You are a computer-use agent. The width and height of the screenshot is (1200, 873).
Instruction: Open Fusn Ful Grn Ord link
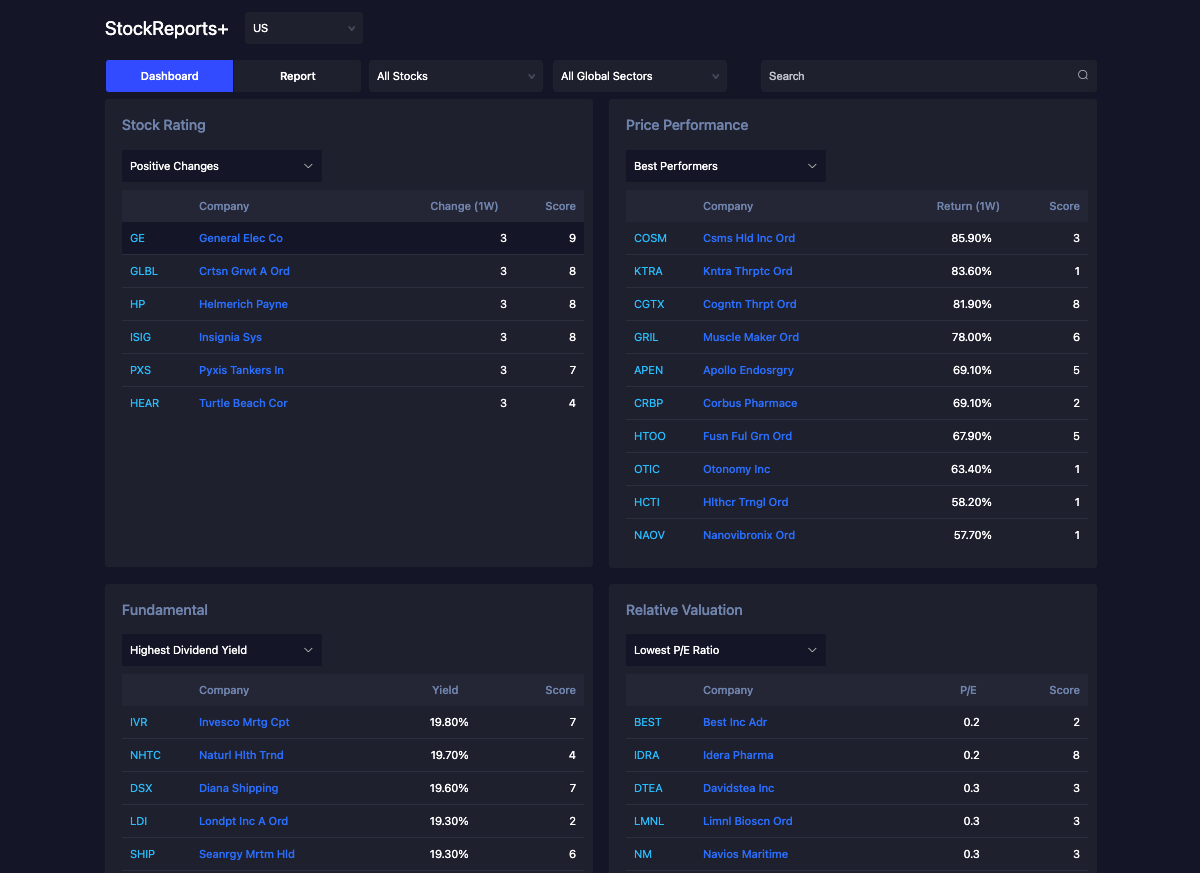tap(747, 436)
